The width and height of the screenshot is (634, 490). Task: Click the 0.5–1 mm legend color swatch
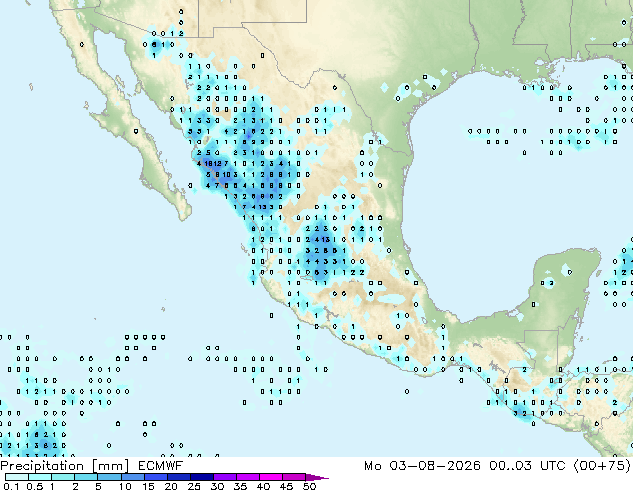pos(40,477)
